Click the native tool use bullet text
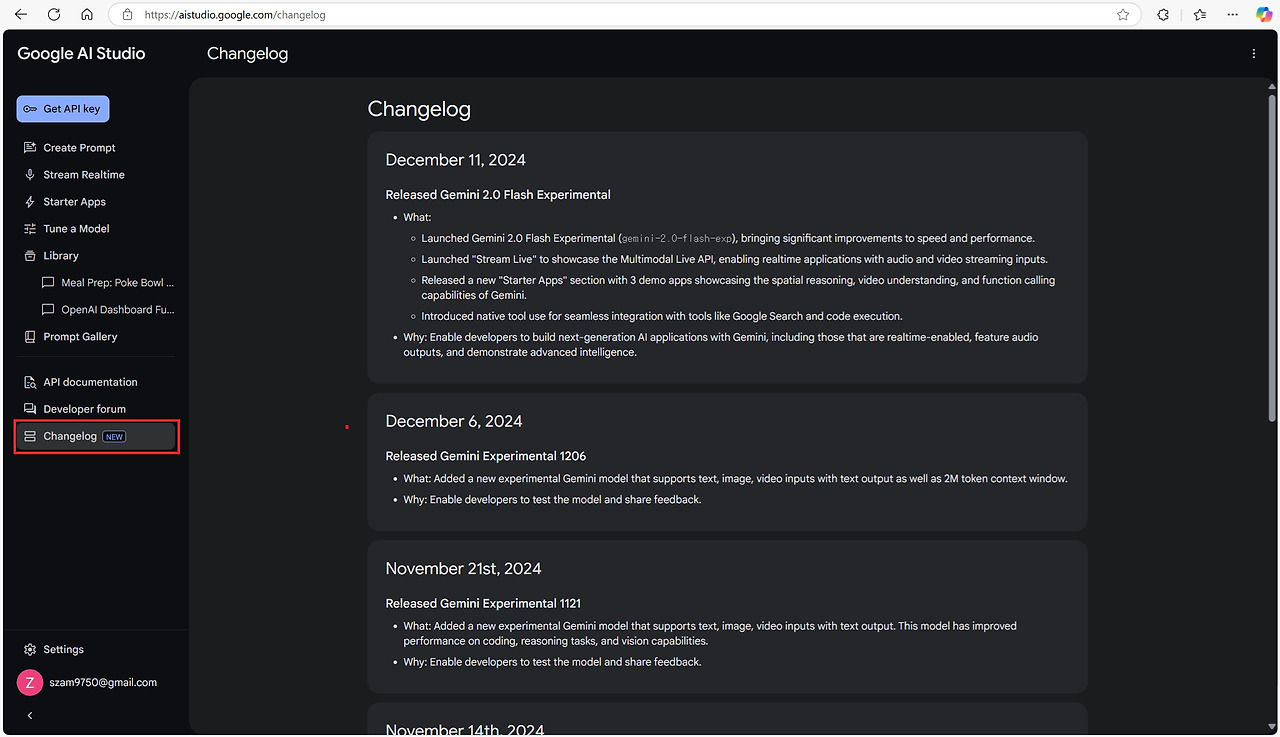 pyautogui.click(x=662, y=316)
